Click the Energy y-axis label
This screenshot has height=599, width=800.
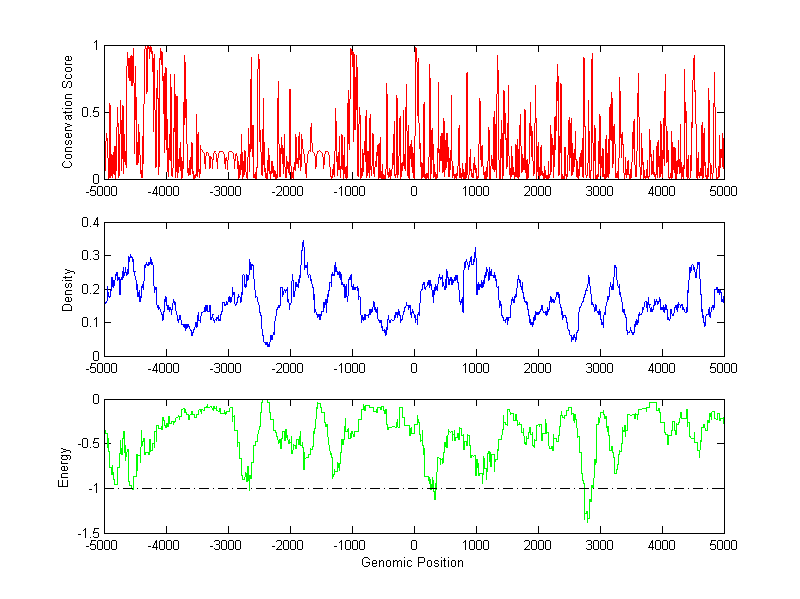click(64, 467)
